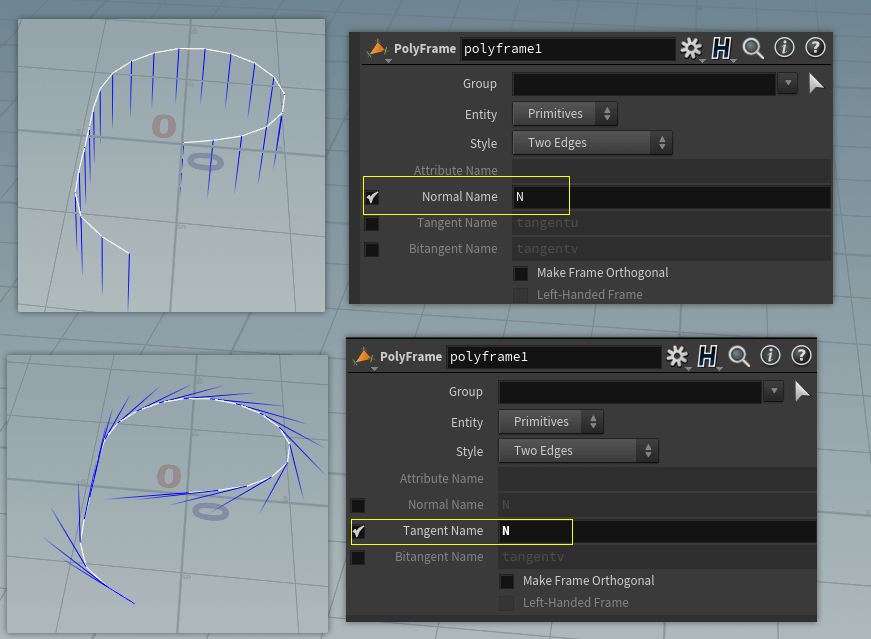Image resolution: width=871 pixels, height=639 pixels.
Task: Click the PolyFrame node icon in lower panel
Action: click(363, 357)
